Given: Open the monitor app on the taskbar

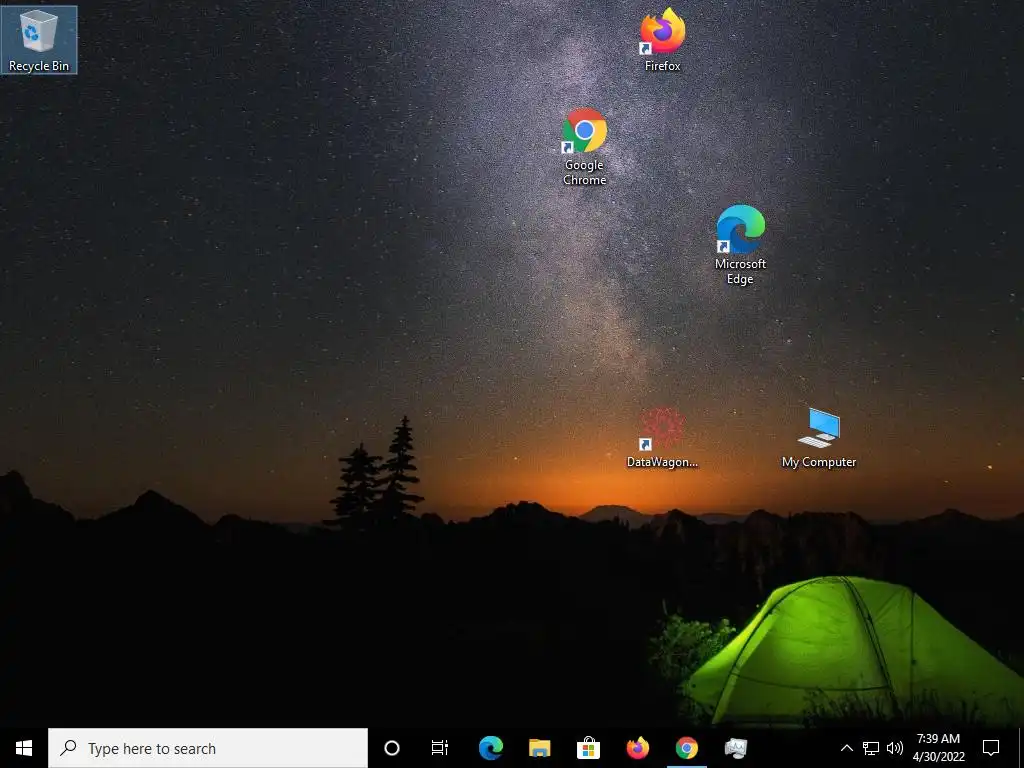Looking at the screenshot, I should (735, 748).
